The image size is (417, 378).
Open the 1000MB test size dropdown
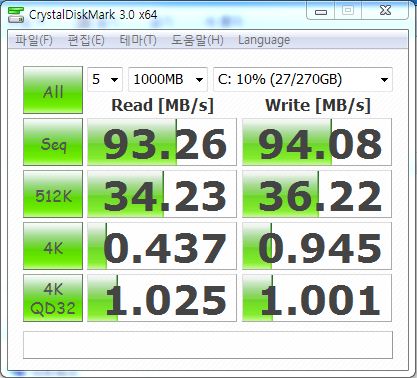tap(168, 79)
